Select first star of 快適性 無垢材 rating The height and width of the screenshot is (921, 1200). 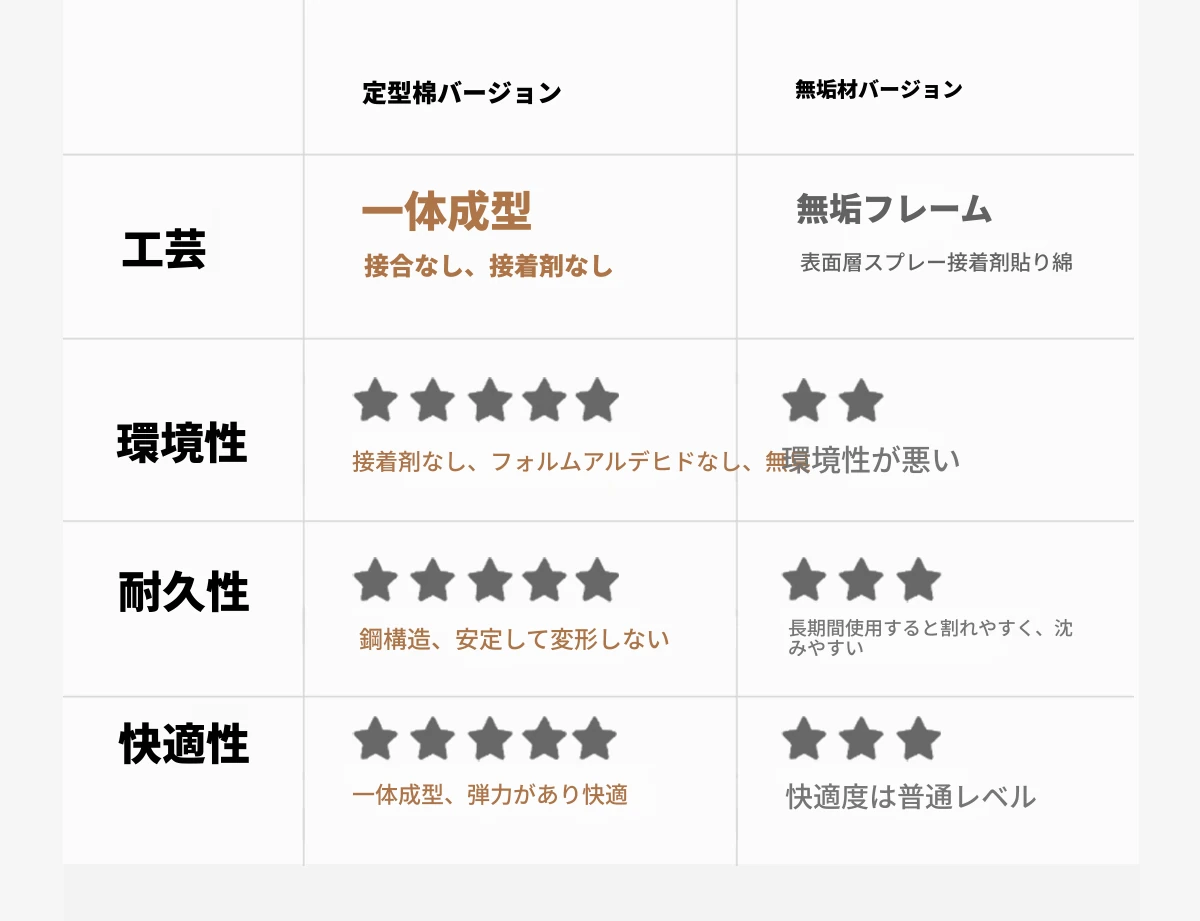pos(804,739)
